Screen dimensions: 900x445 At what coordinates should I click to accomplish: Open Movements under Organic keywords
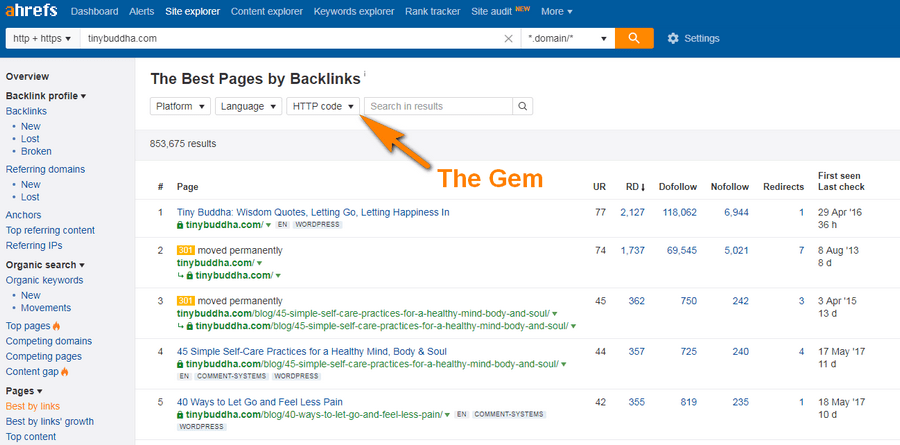point(46,307)
